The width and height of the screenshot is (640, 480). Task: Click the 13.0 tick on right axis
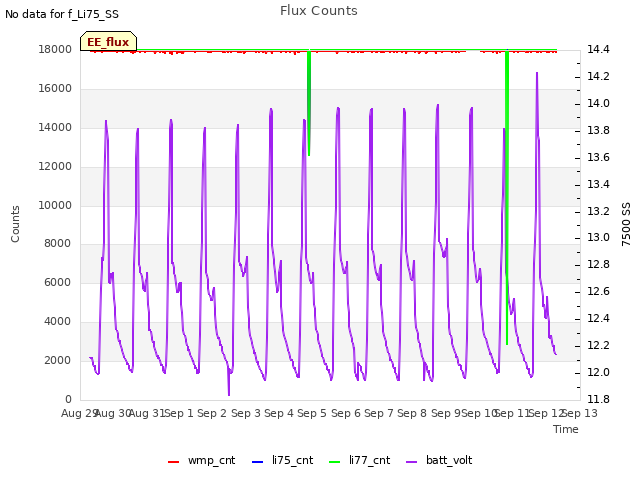pyautogui.click(x=598, y=238)
